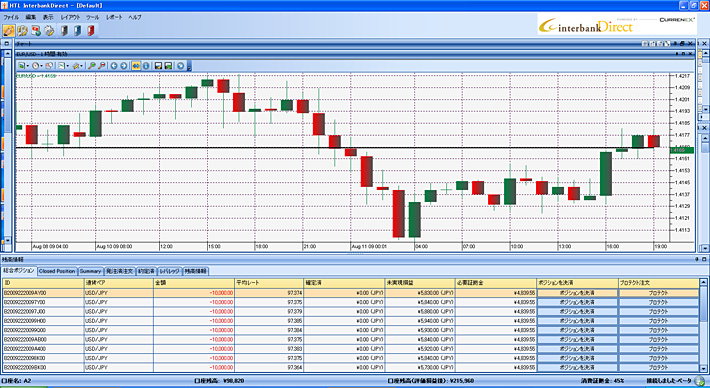Click the blue info icon in chart toolbar
This screenshot has width=710, height=388.
(x=146, y=66)
